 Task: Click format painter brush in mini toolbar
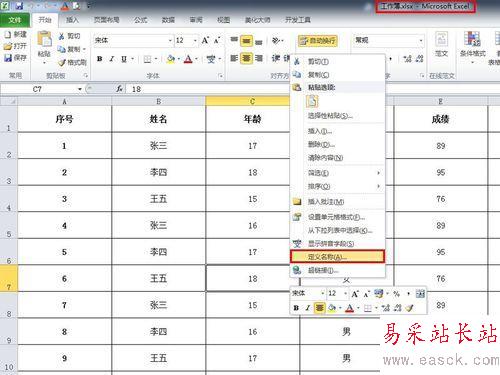409,308
